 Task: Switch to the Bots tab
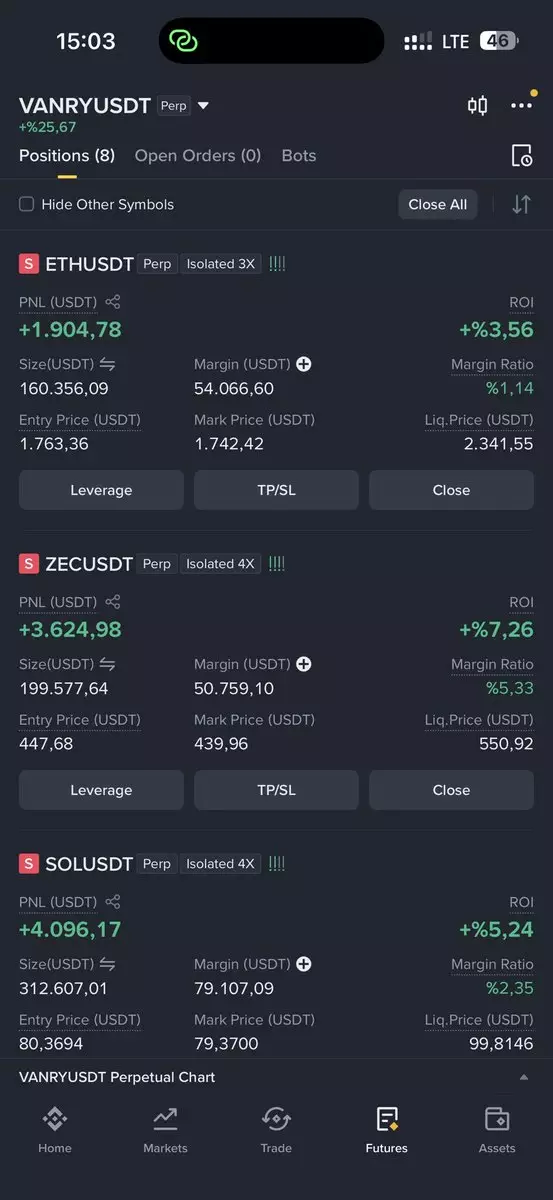click(x=299, y=156)
